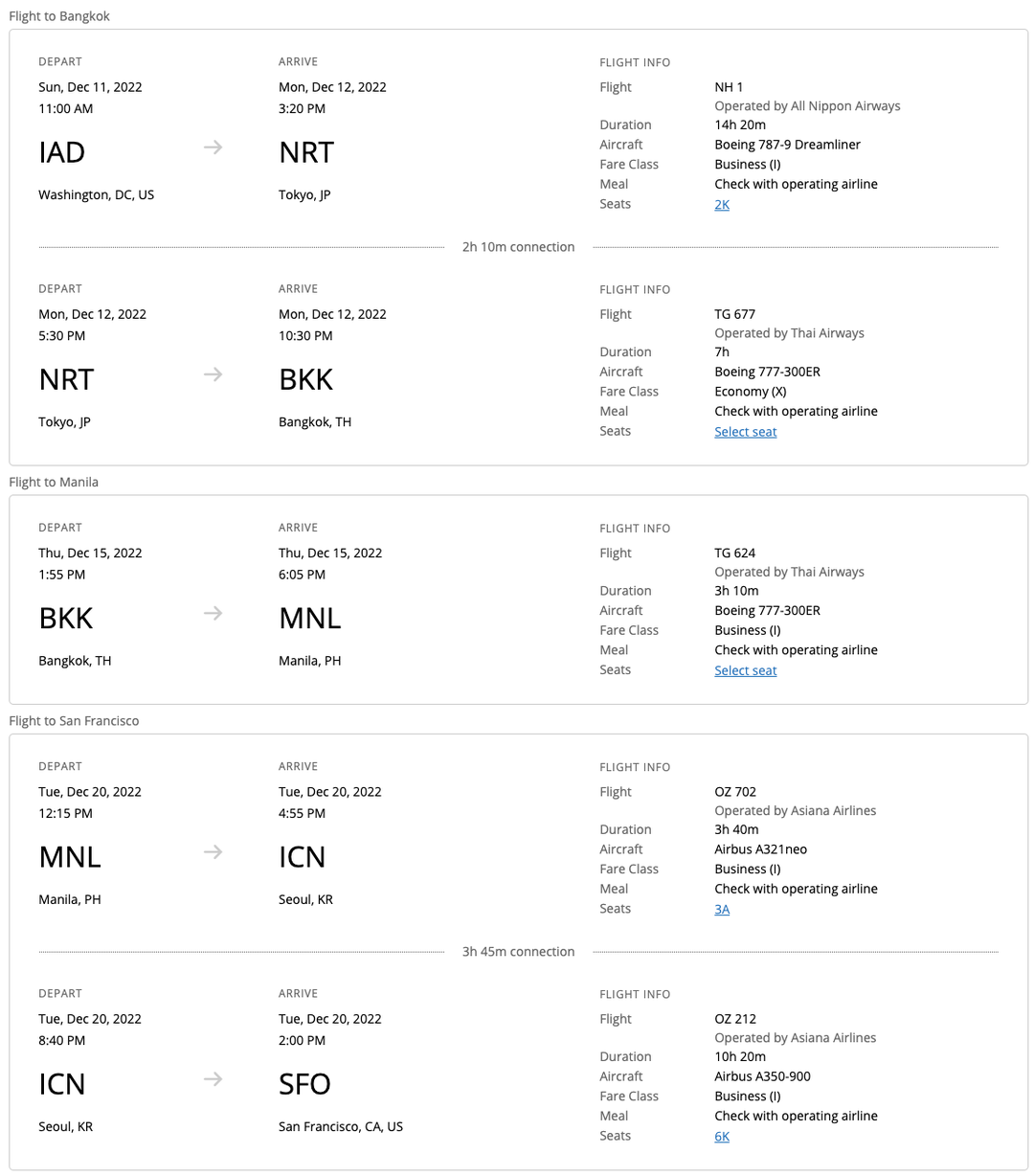
Task: Select seat for flight TG 624 to Manila
Action: pyautogui.click(x=745, y=669)
